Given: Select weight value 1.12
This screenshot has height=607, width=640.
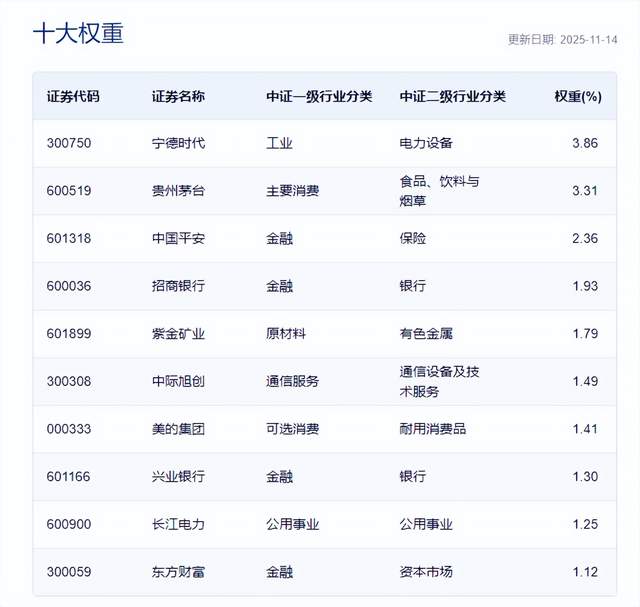Looking at the screenshot, I should pos(585,572).
